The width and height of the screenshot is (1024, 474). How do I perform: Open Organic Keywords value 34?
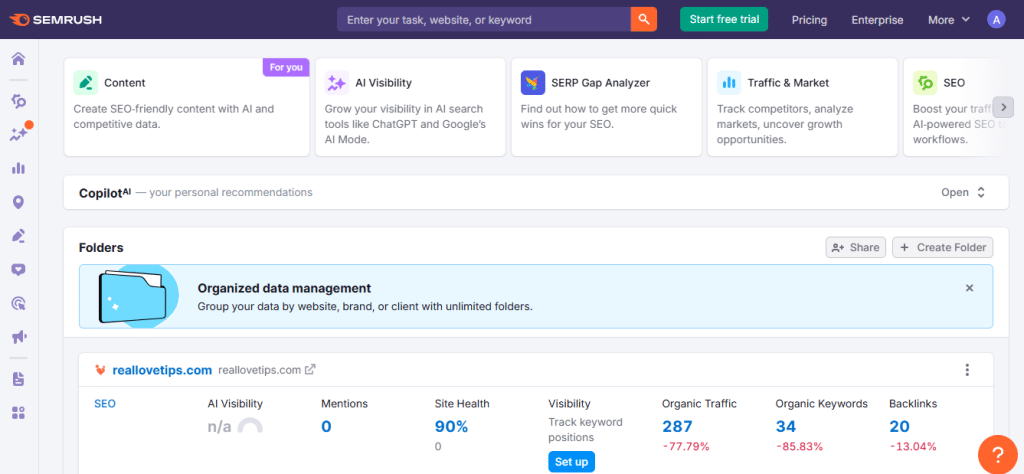[786, 426]
